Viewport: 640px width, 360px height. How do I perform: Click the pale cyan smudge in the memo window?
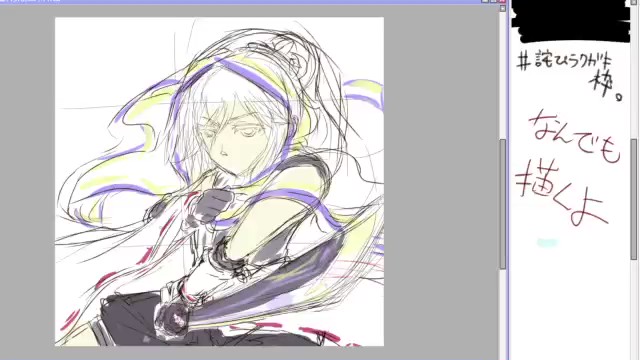(547, 243)
